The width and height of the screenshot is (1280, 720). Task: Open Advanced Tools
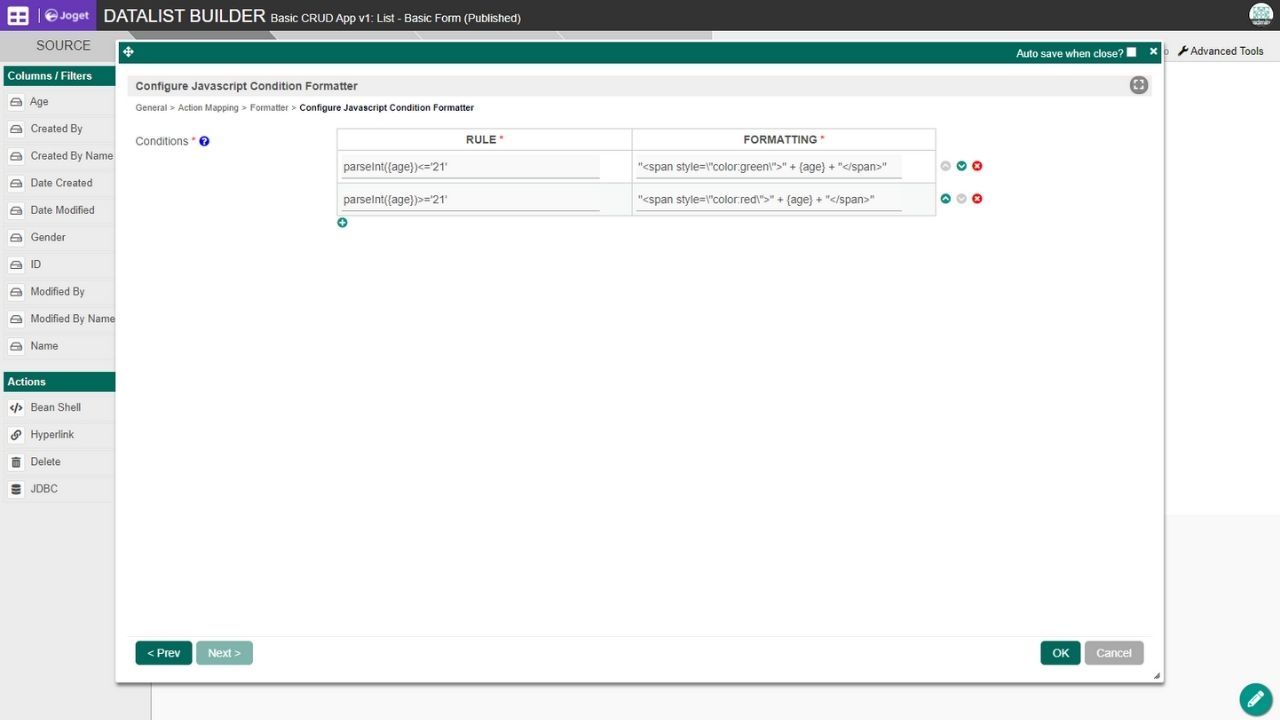point(1221,51)
